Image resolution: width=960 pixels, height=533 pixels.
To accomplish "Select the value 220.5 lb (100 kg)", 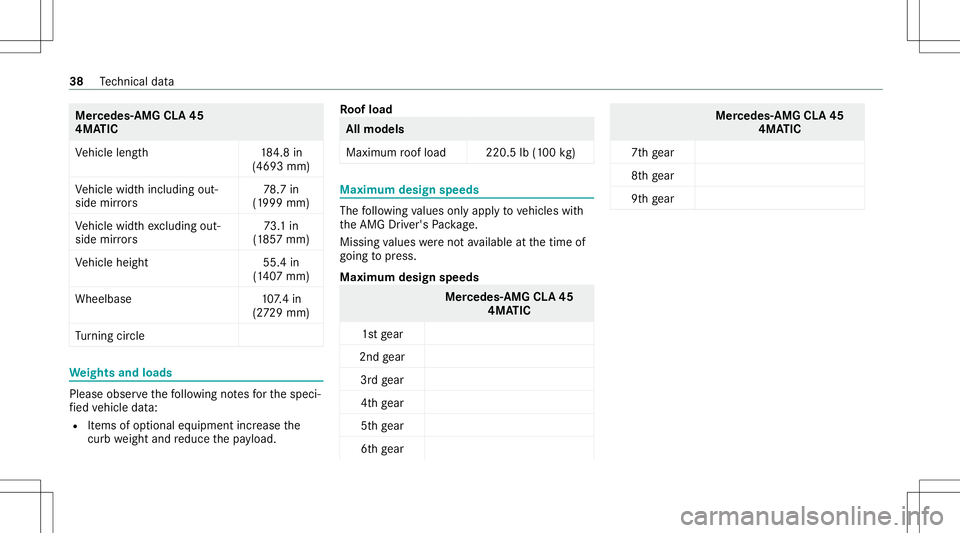I will 530,152.
